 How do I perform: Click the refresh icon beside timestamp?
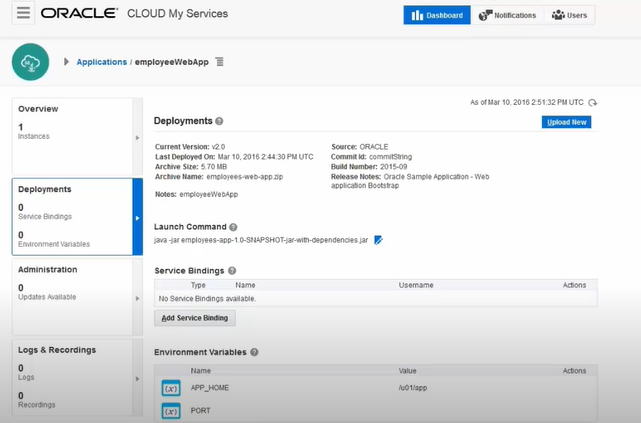(x=593, y=102)
